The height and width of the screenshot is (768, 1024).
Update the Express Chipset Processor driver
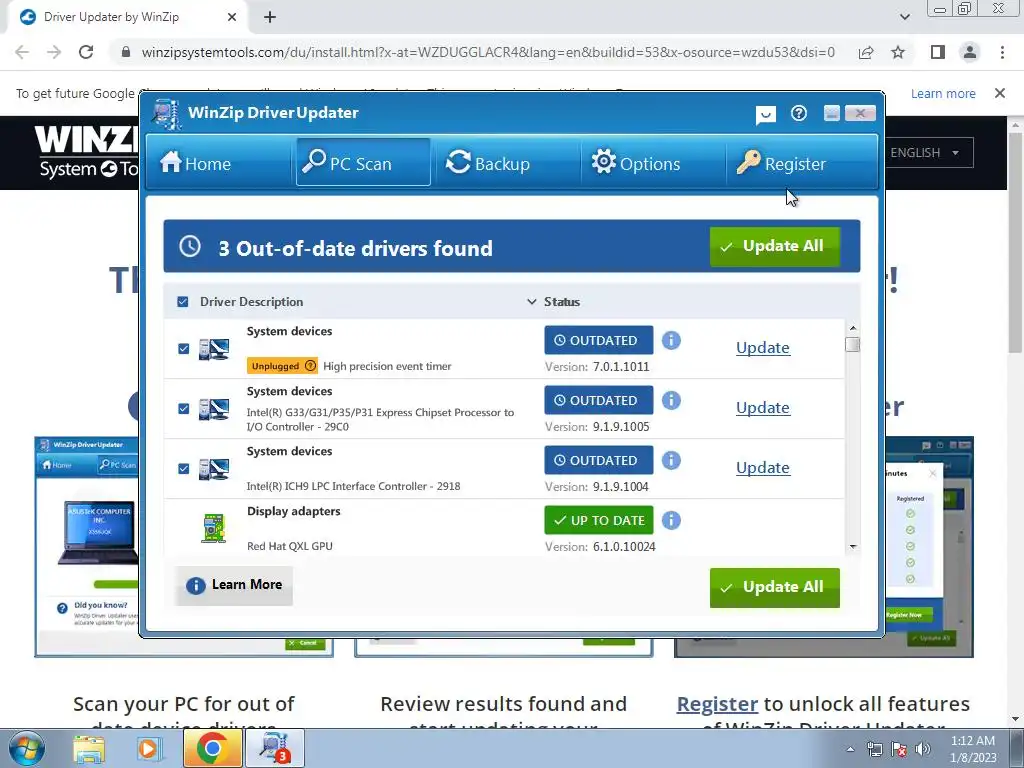[763, 408]
